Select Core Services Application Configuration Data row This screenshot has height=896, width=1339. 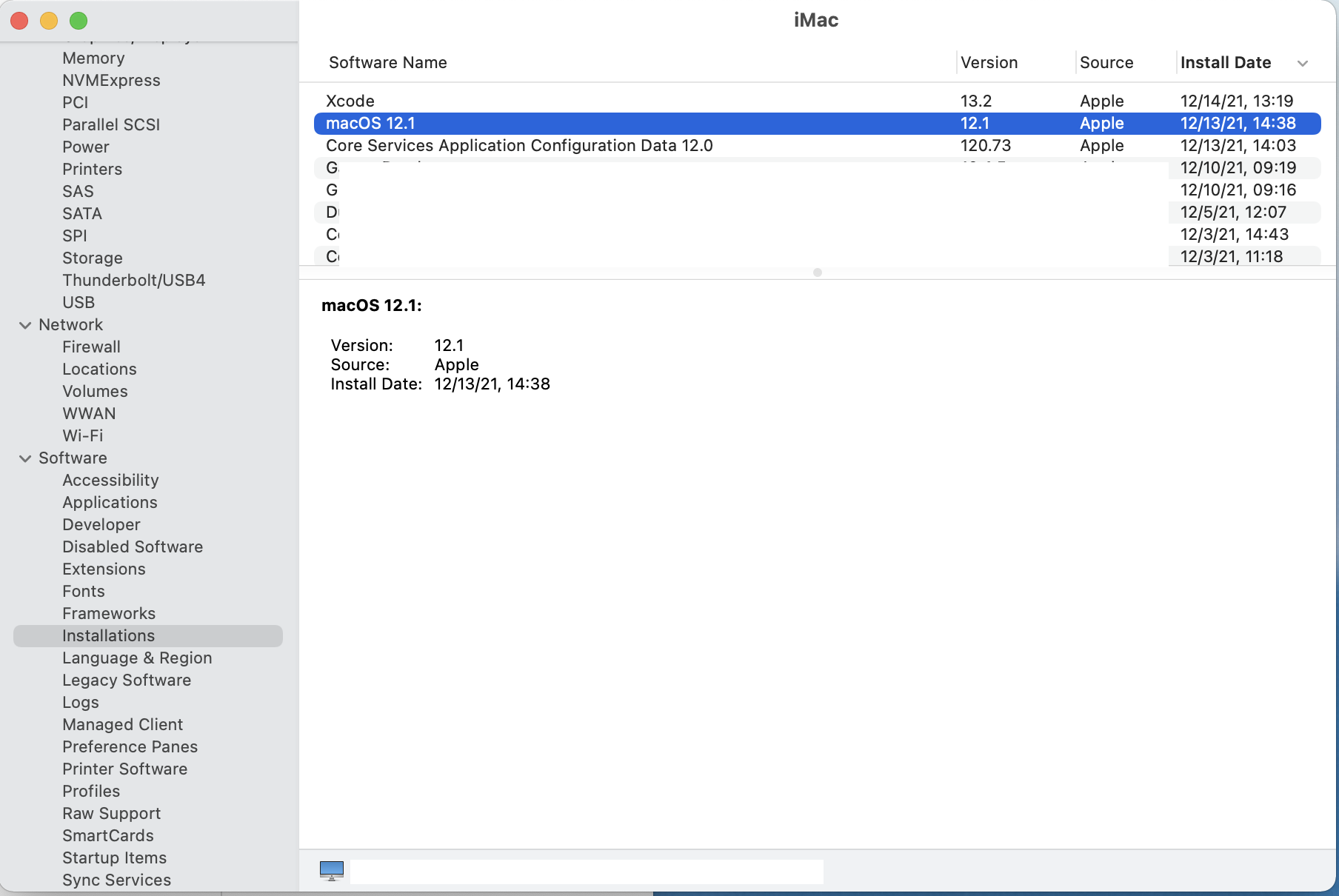[x=818, y=146]
